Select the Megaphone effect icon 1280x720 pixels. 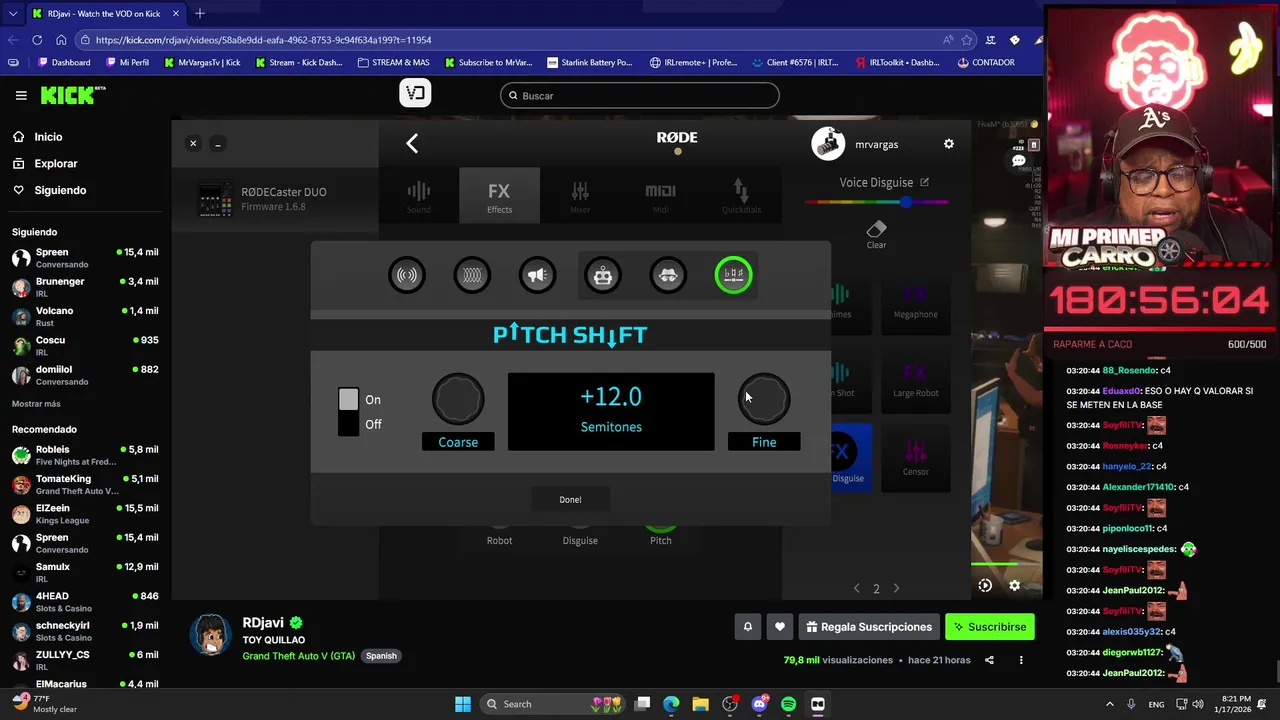(537, 275)
